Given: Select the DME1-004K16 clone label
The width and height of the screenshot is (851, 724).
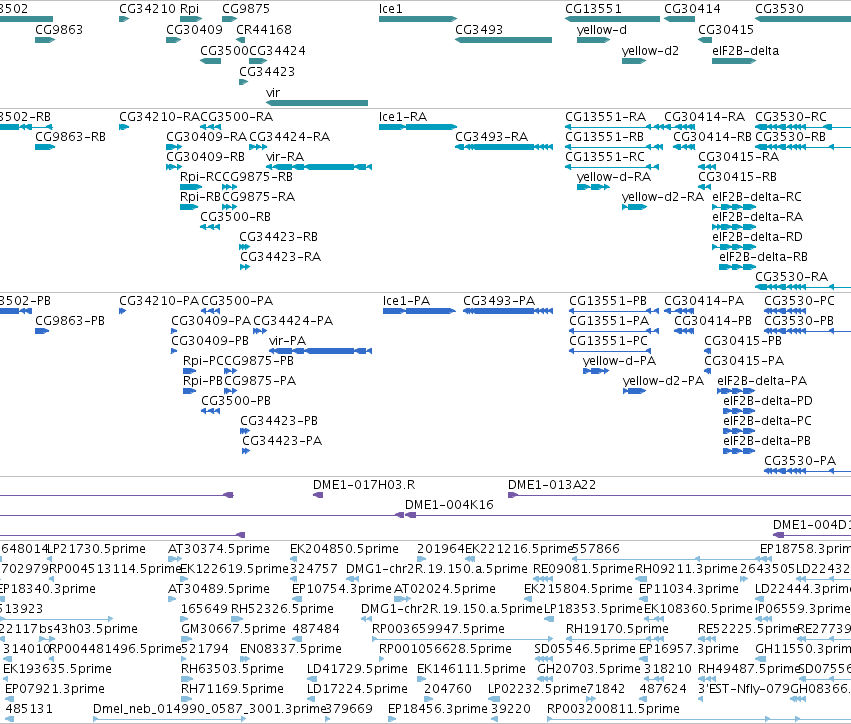Looking at the screenshot, I should pos(449,505).
